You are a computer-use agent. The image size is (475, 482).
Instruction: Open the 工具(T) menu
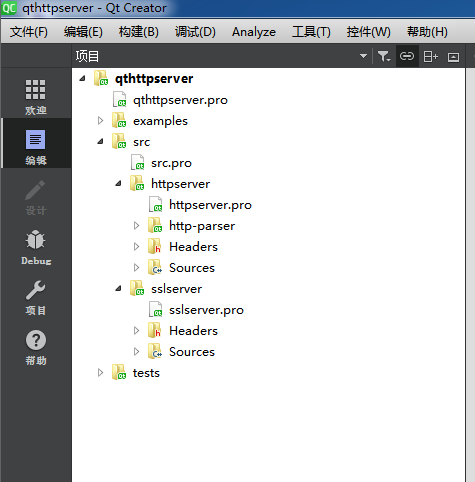[x=311, y=32]
